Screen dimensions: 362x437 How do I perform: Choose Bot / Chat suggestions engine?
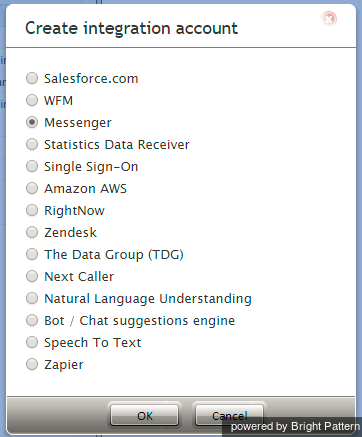[32, 320]
